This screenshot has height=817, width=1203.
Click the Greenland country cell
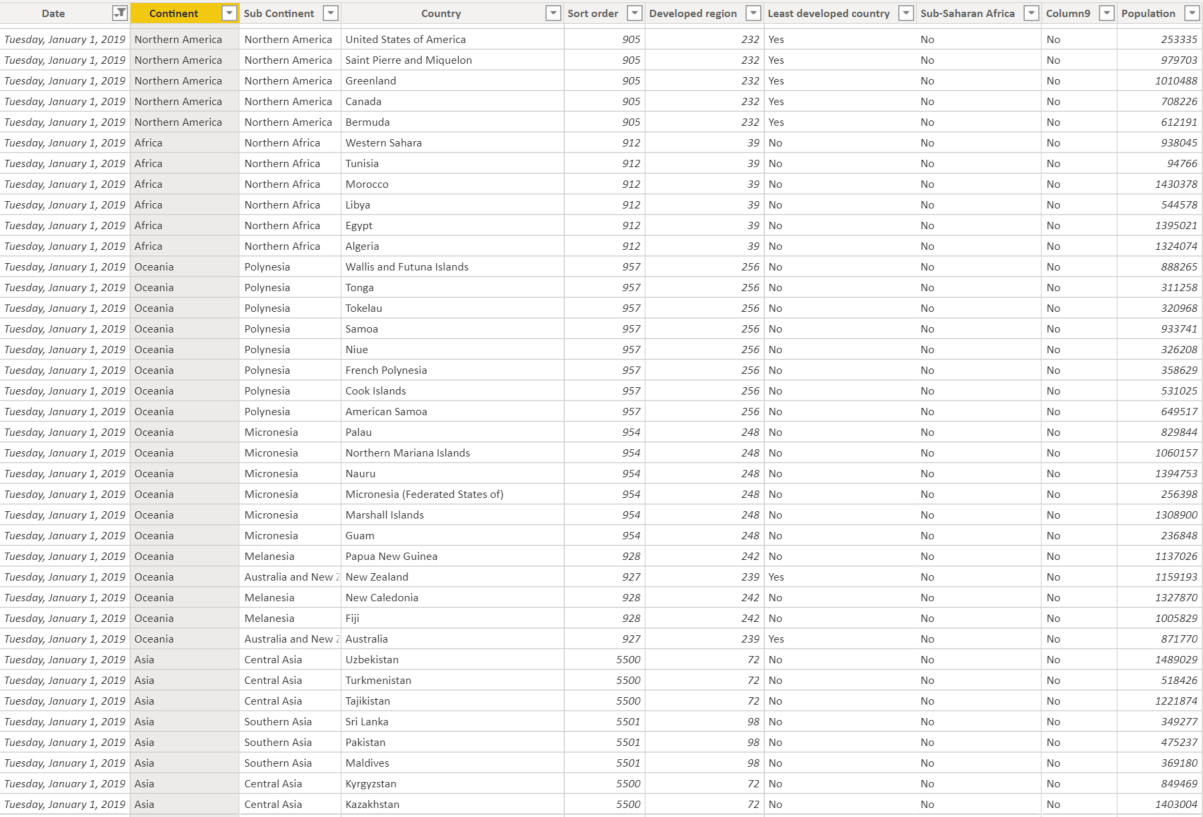tap(452, 81)
